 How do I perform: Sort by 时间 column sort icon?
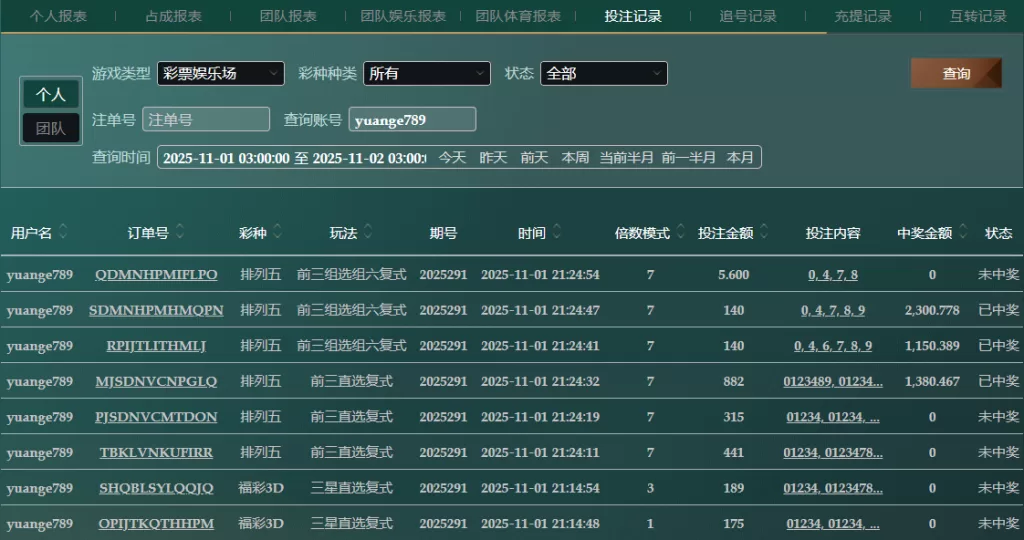557,233
